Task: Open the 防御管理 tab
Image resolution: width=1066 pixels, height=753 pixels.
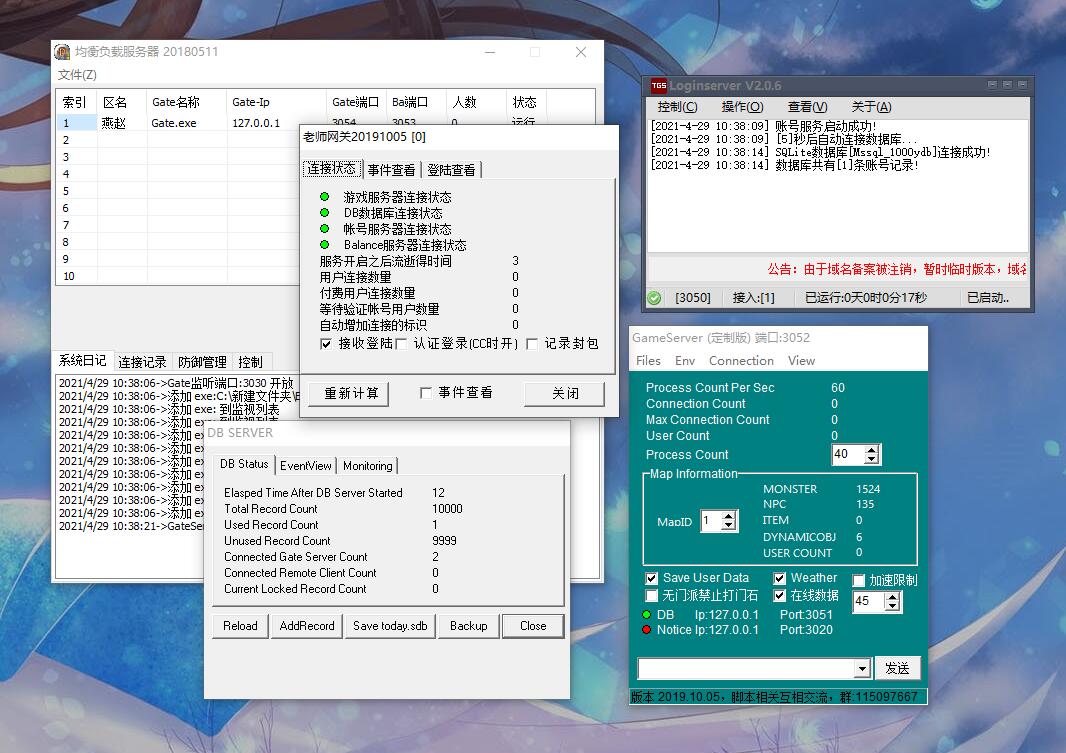Action: (x=202, y=362)
